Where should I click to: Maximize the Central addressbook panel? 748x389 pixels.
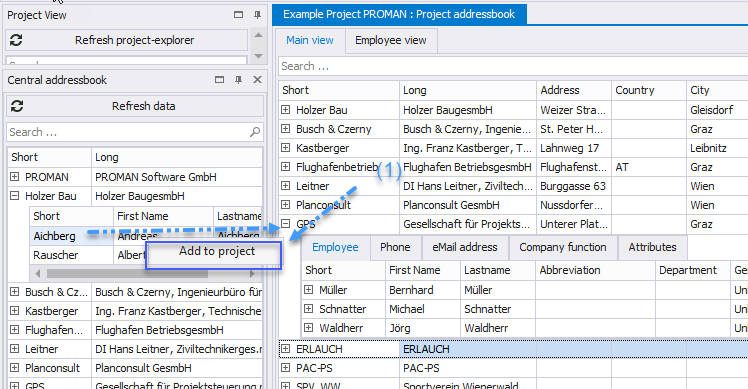[219, 80]
